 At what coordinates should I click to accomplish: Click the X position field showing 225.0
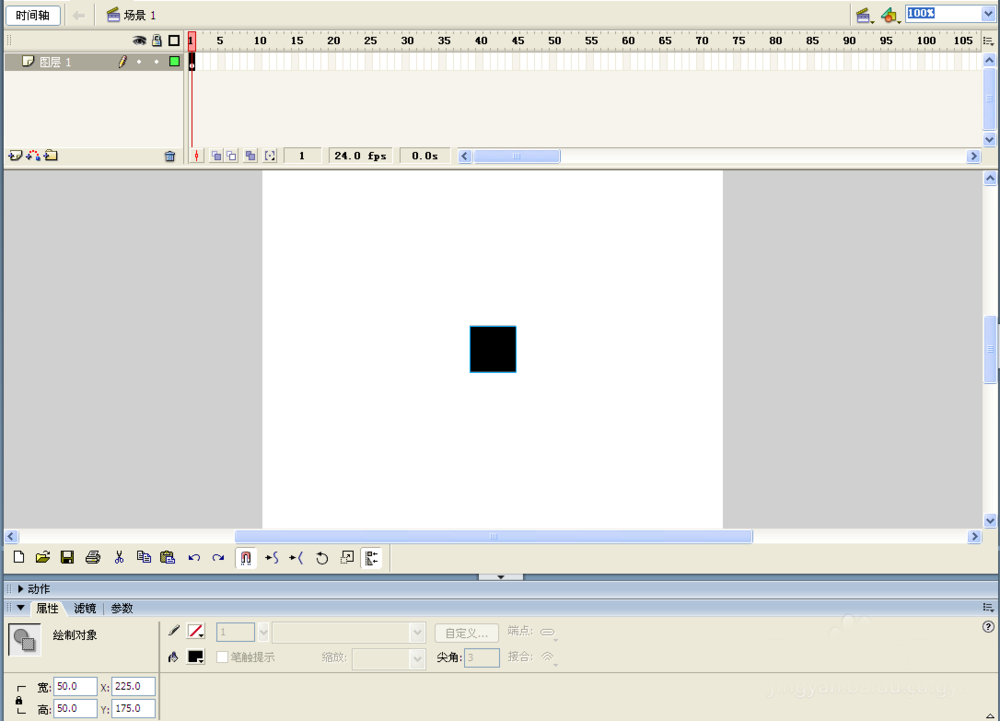(x=133, y=687)
